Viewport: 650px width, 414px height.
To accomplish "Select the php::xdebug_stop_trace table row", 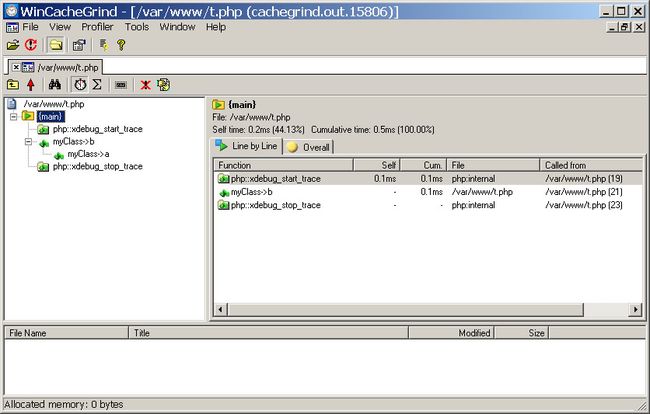I will (x=428, y=205).
